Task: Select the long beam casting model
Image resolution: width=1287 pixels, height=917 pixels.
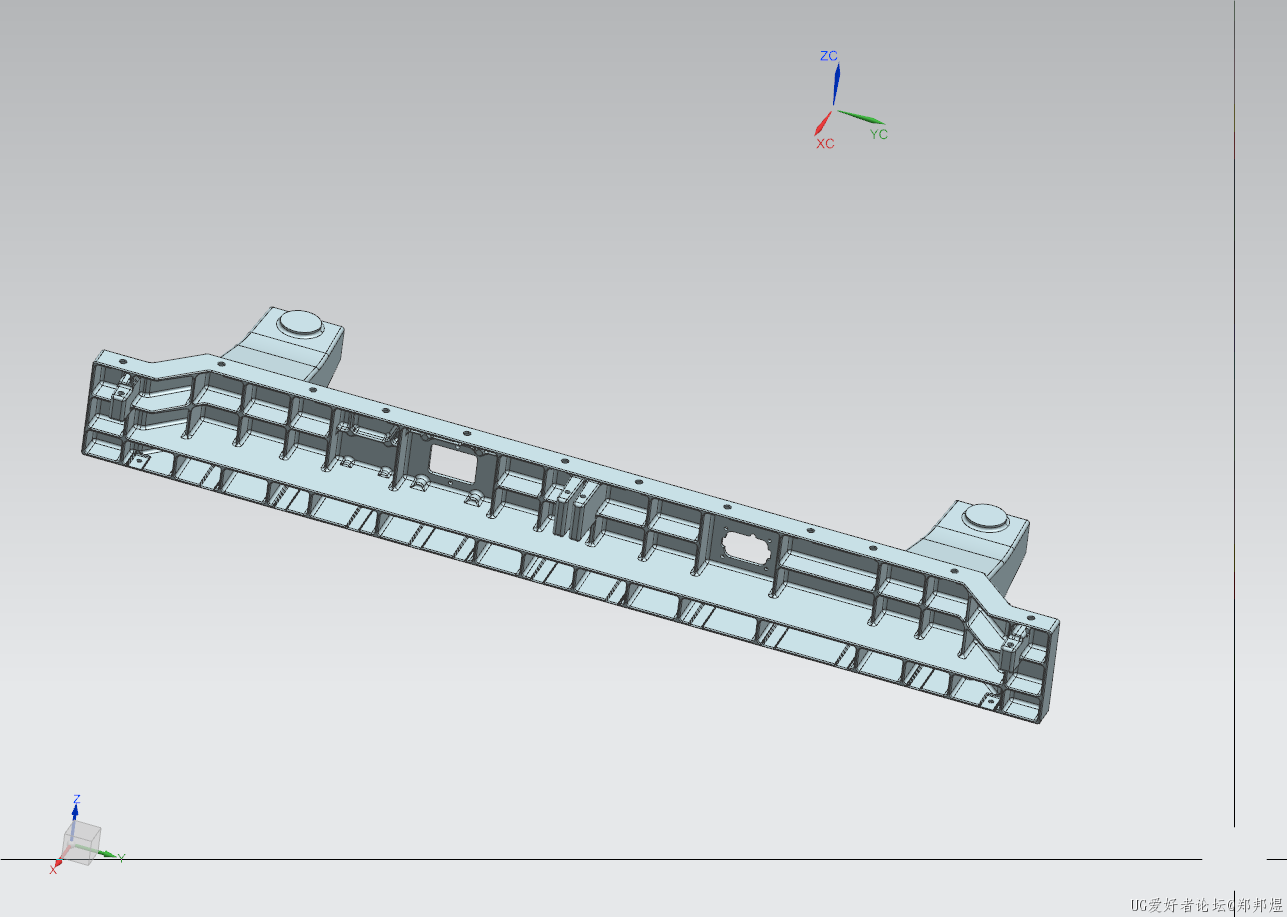Action: click(x=570, y=515)
